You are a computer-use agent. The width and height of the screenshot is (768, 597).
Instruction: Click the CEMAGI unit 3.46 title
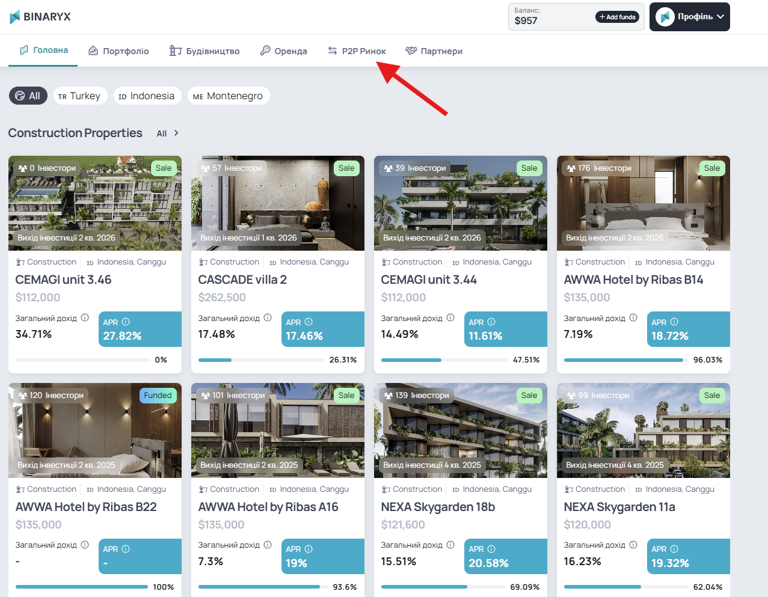click(x=63, y=280)
